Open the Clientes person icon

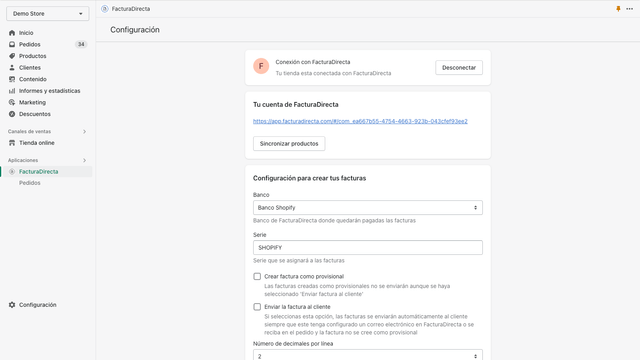pos(12,67)
